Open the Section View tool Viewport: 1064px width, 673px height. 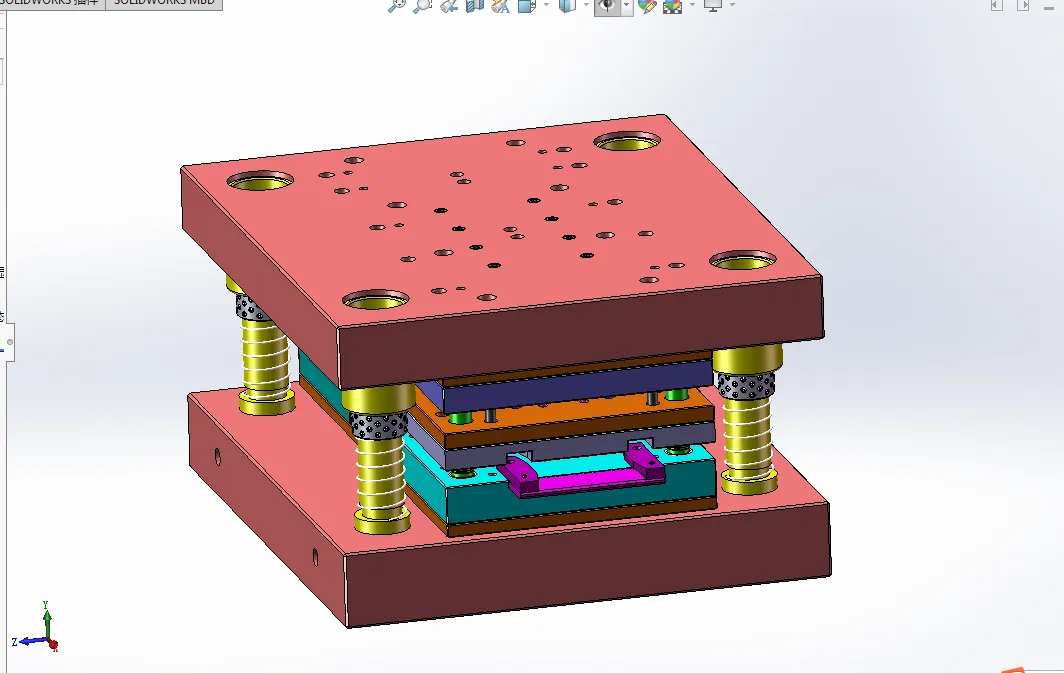[x=475, y=5]
